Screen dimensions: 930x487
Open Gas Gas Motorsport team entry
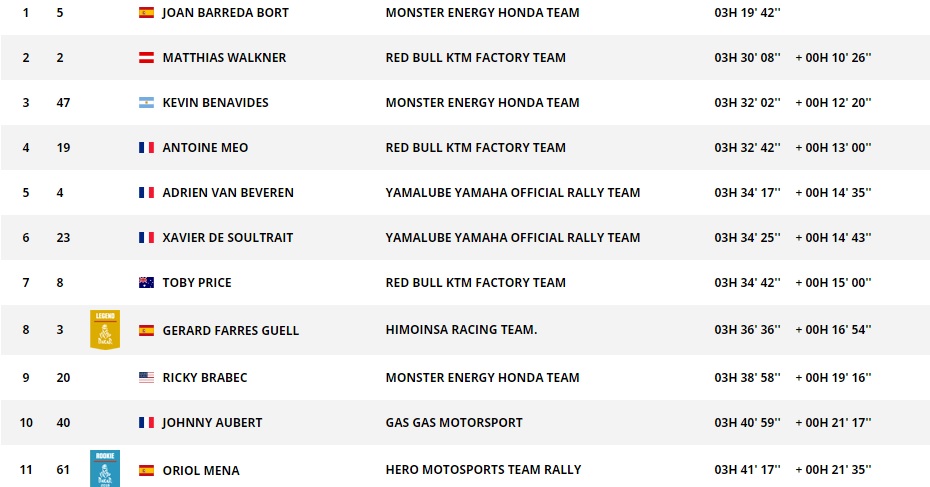click(454, 423)
